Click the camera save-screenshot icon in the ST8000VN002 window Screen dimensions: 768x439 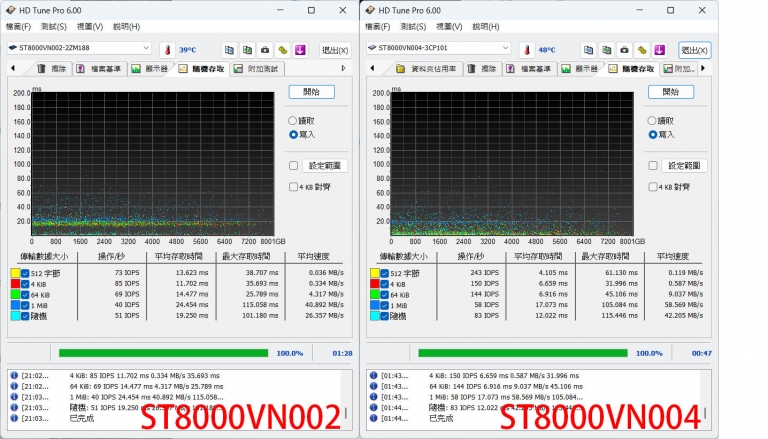tap(265, 49)
